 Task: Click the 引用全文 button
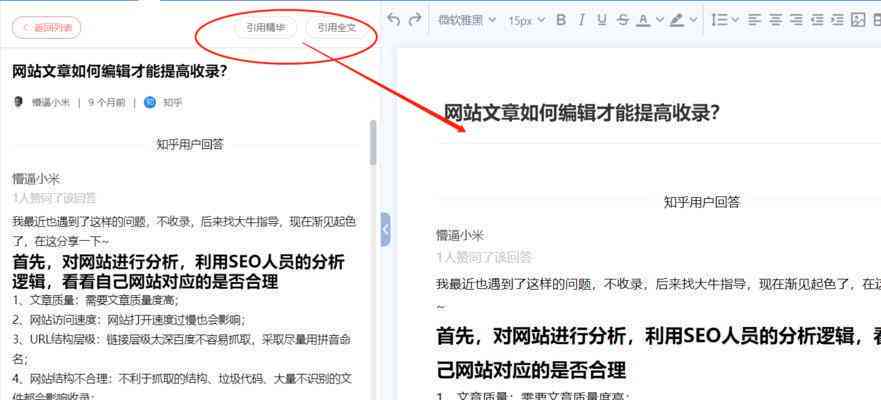tap(337, 28)
